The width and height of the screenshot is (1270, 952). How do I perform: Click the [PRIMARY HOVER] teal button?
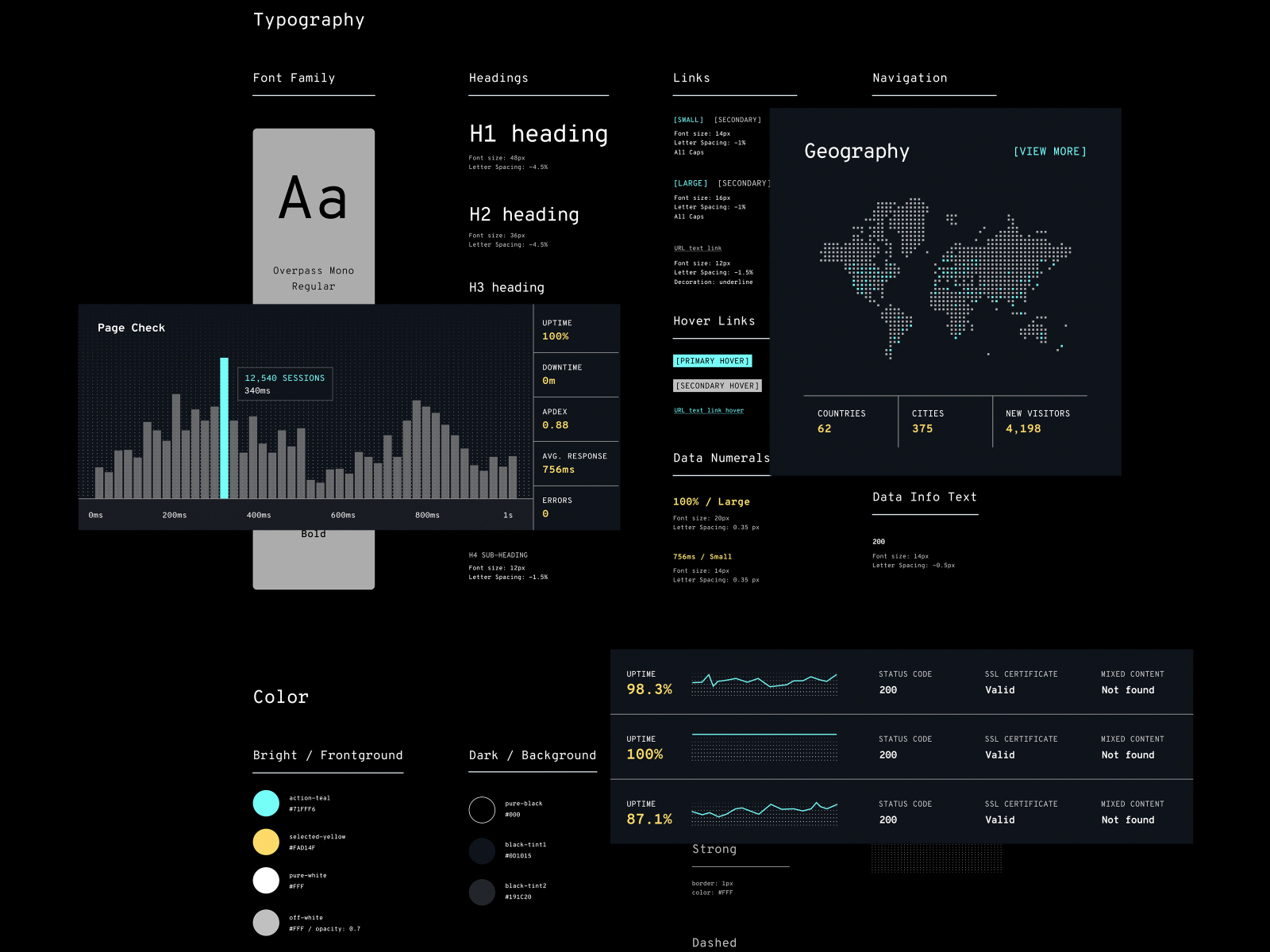click(713, 361)
